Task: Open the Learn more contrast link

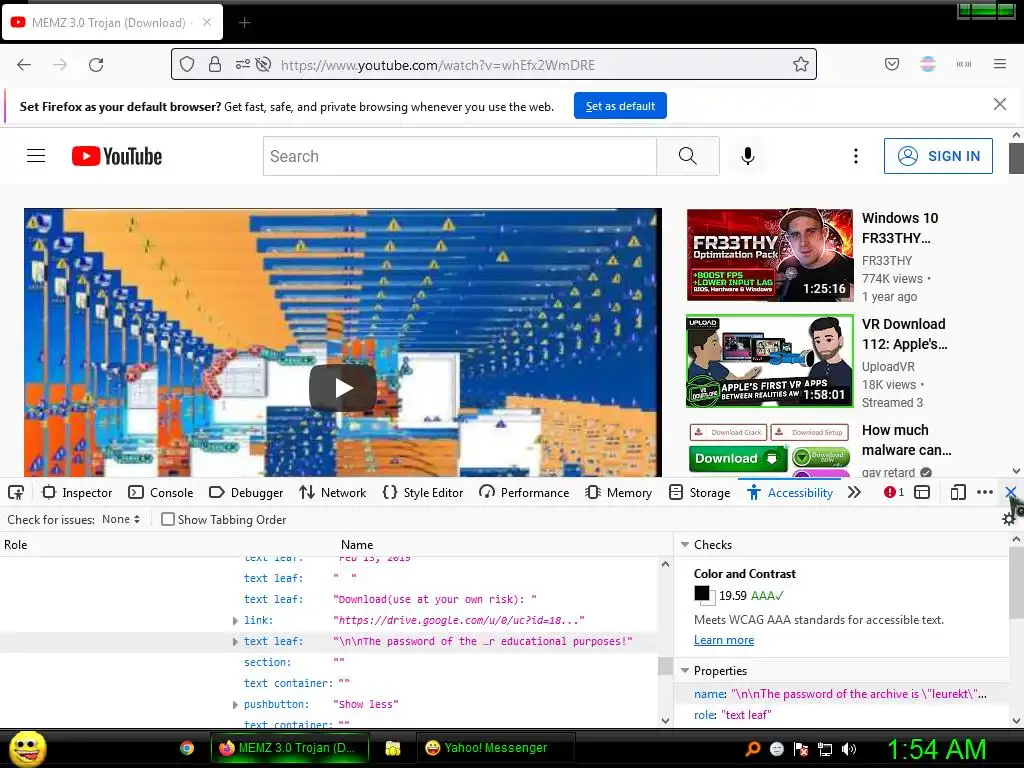Action: [724, 640]
